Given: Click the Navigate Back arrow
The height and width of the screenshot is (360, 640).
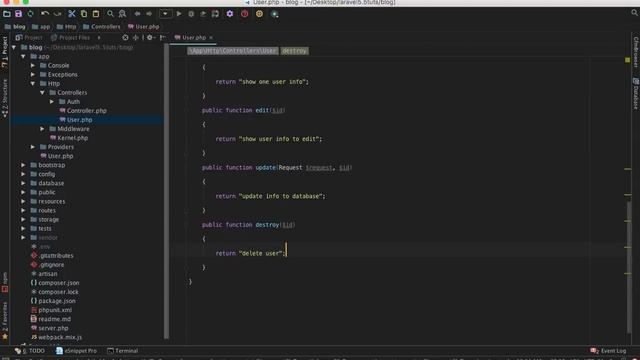Looking at the screenshot, I should (138, 14).
